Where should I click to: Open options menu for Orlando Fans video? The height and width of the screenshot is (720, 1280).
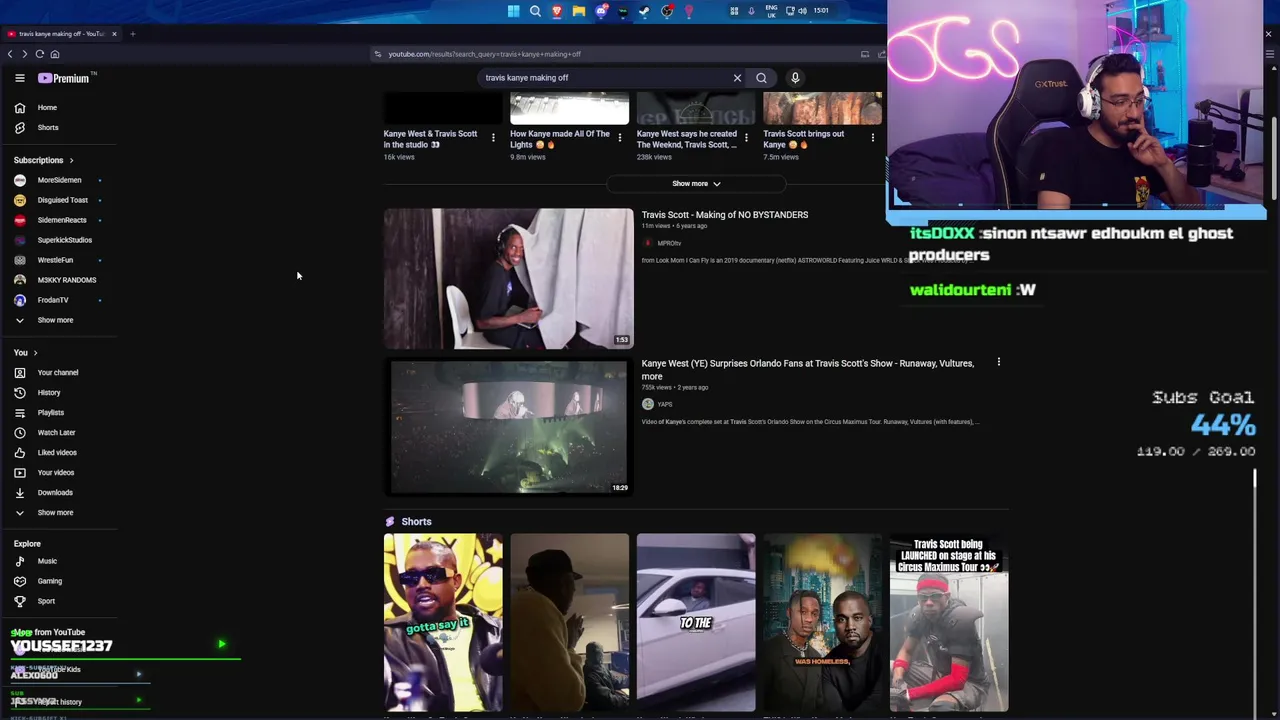tap(998, 362)
